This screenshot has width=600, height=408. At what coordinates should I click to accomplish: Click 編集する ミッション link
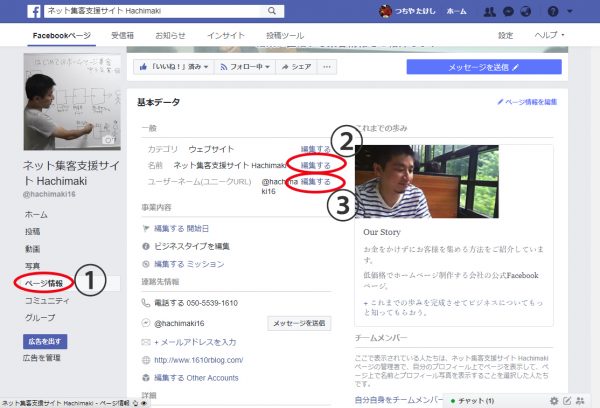point(189,264)
